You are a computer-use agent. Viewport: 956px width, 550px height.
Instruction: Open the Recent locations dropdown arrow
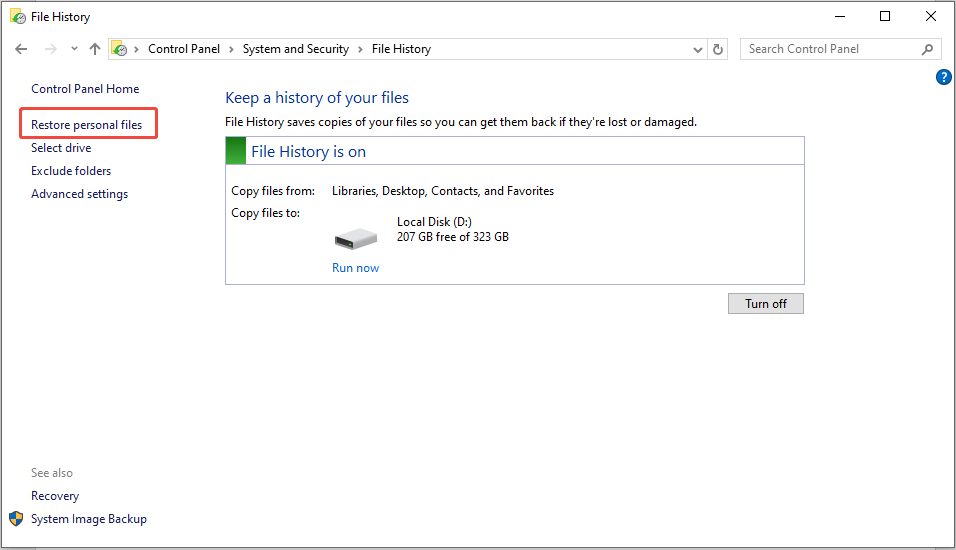point(74,49)
